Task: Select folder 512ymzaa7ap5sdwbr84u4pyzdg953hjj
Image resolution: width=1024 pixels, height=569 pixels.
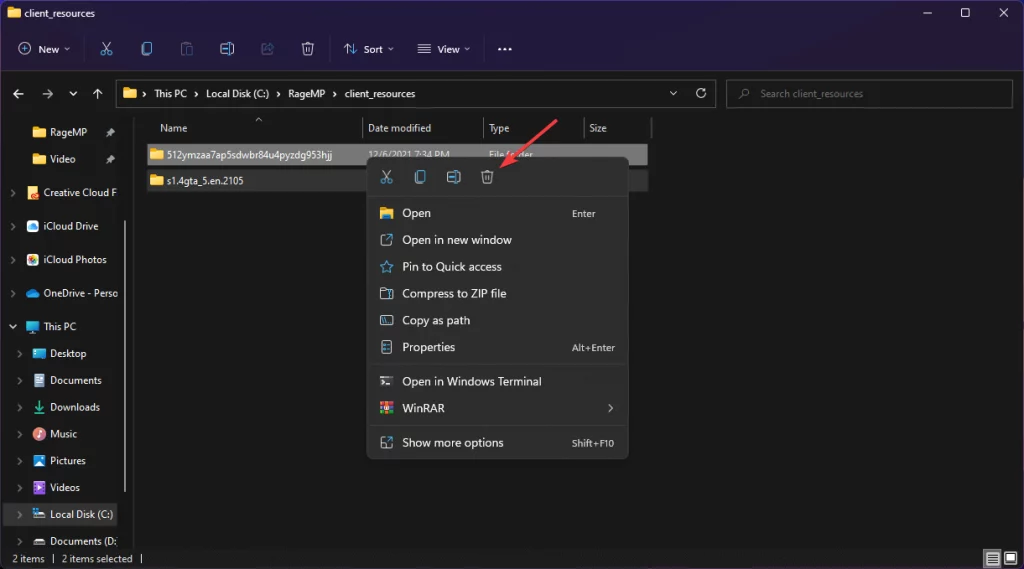Action: pyautogui.click(x=249, y=155)
